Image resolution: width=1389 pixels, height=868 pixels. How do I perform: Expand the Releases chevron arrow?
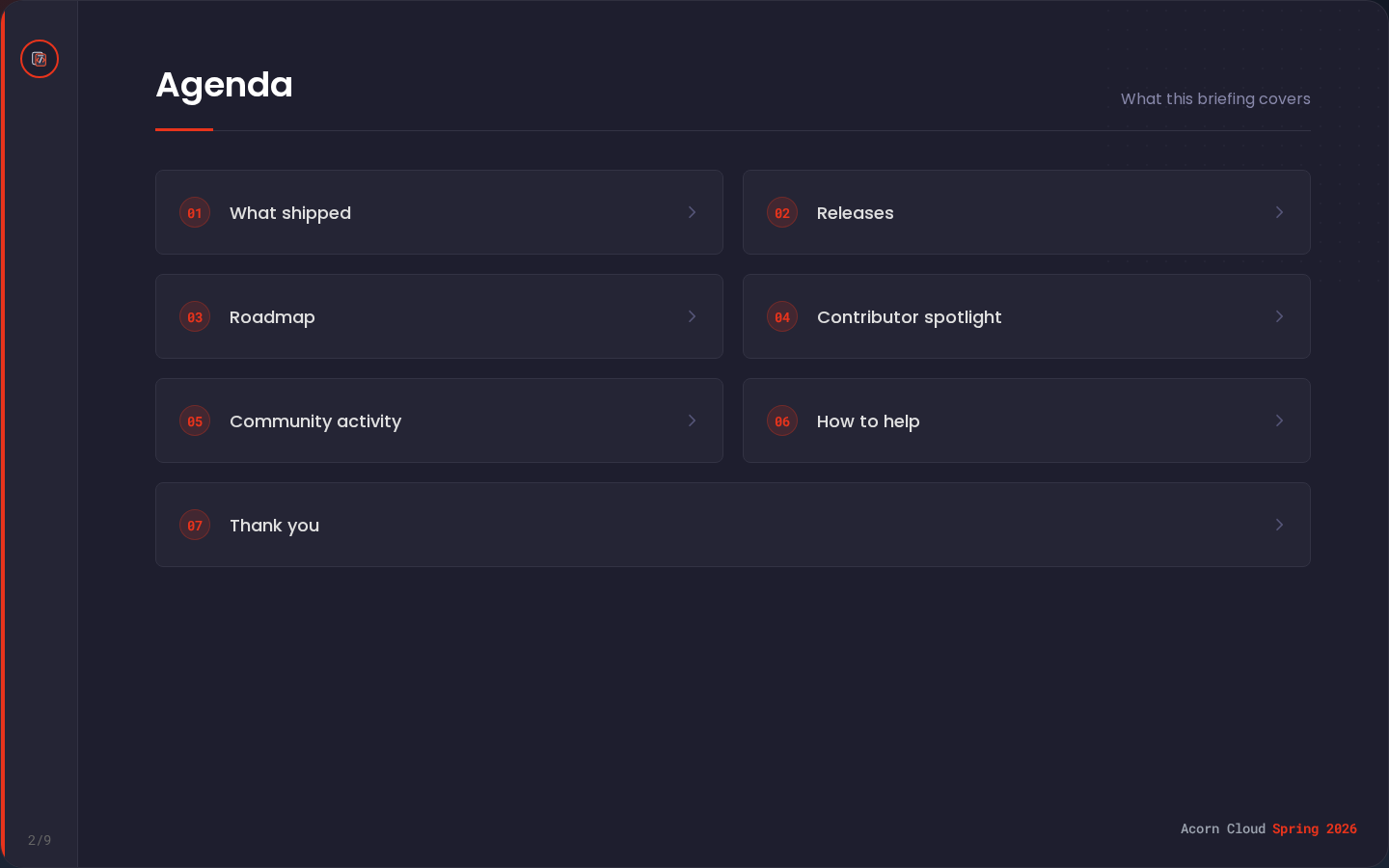[1279, 212]
